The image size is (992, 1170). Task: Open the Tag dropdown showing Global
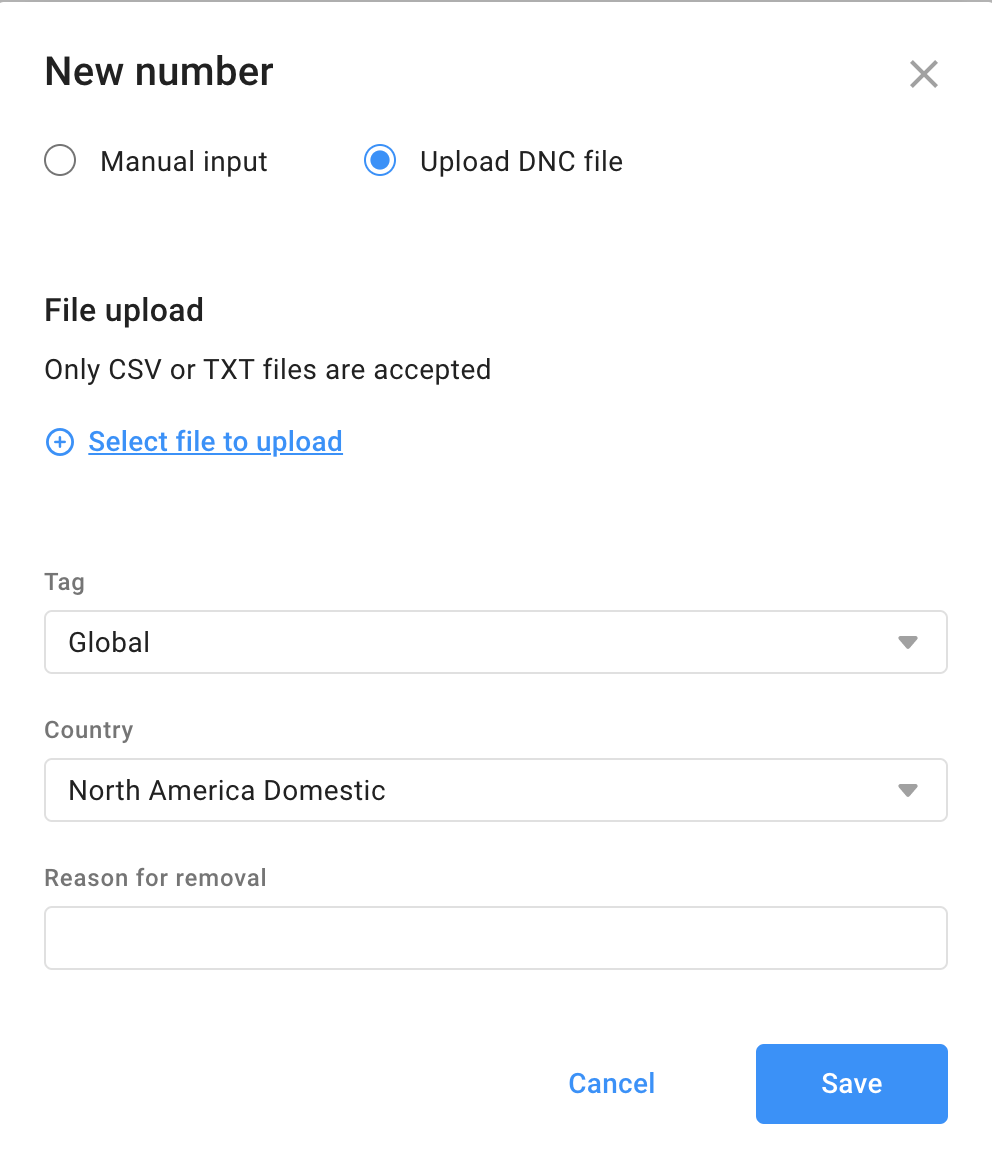(496, 642)
